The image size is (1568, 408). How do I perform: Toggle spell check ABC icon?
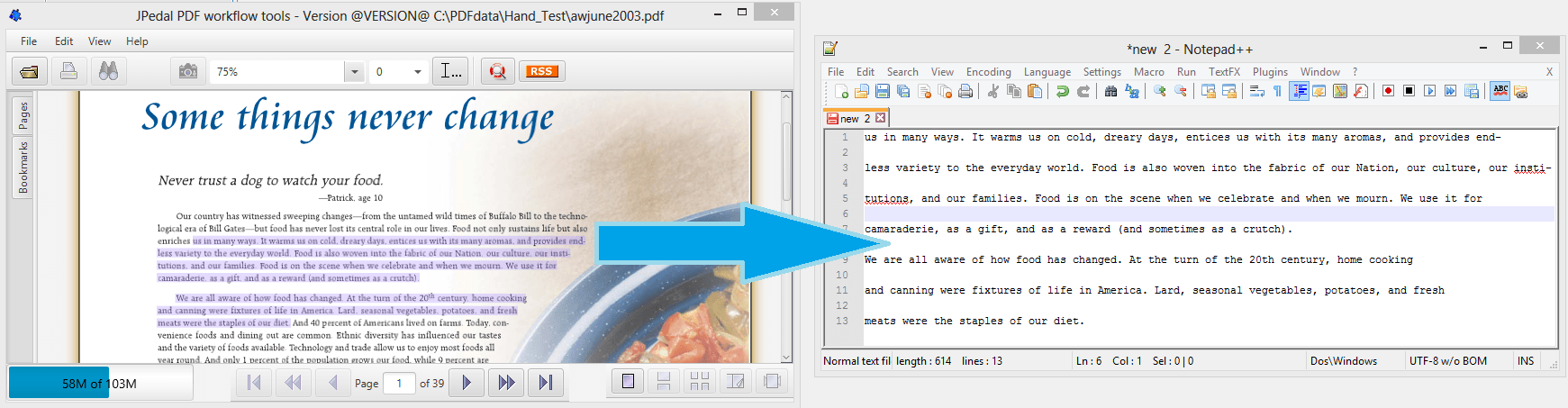point(1500,91)
